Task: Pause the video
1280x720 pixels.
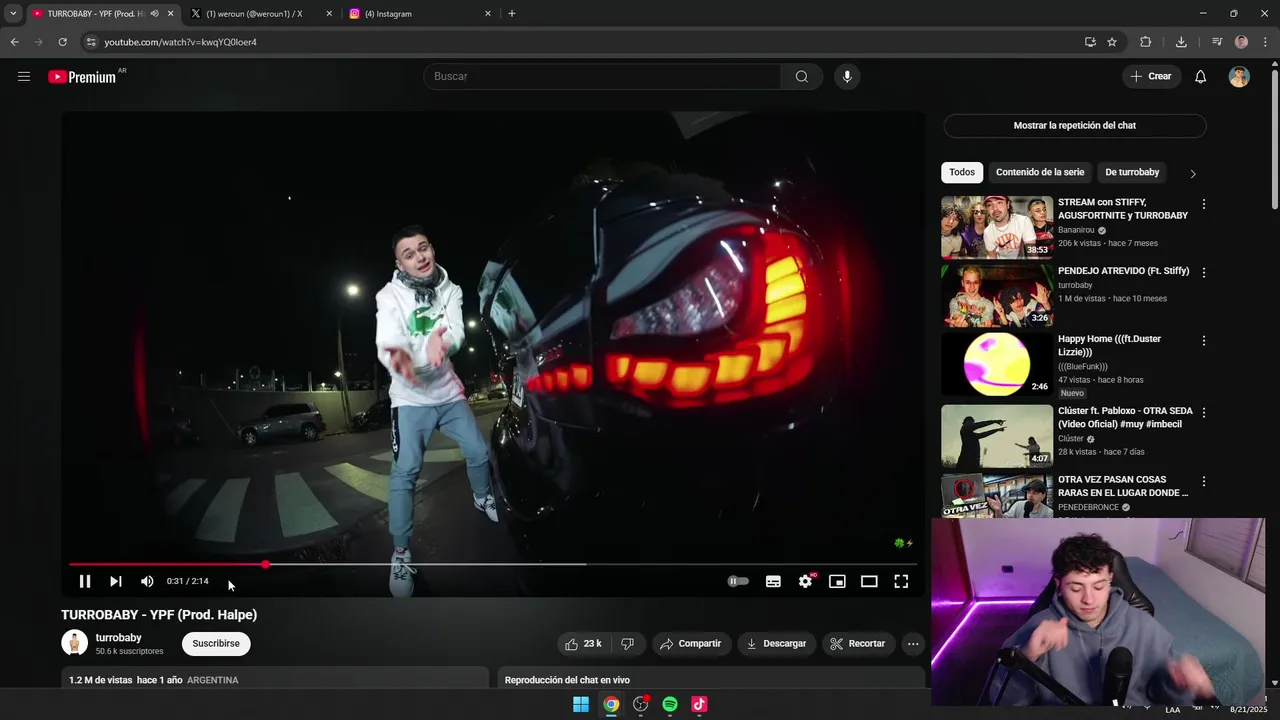Action: pos(85,581)
